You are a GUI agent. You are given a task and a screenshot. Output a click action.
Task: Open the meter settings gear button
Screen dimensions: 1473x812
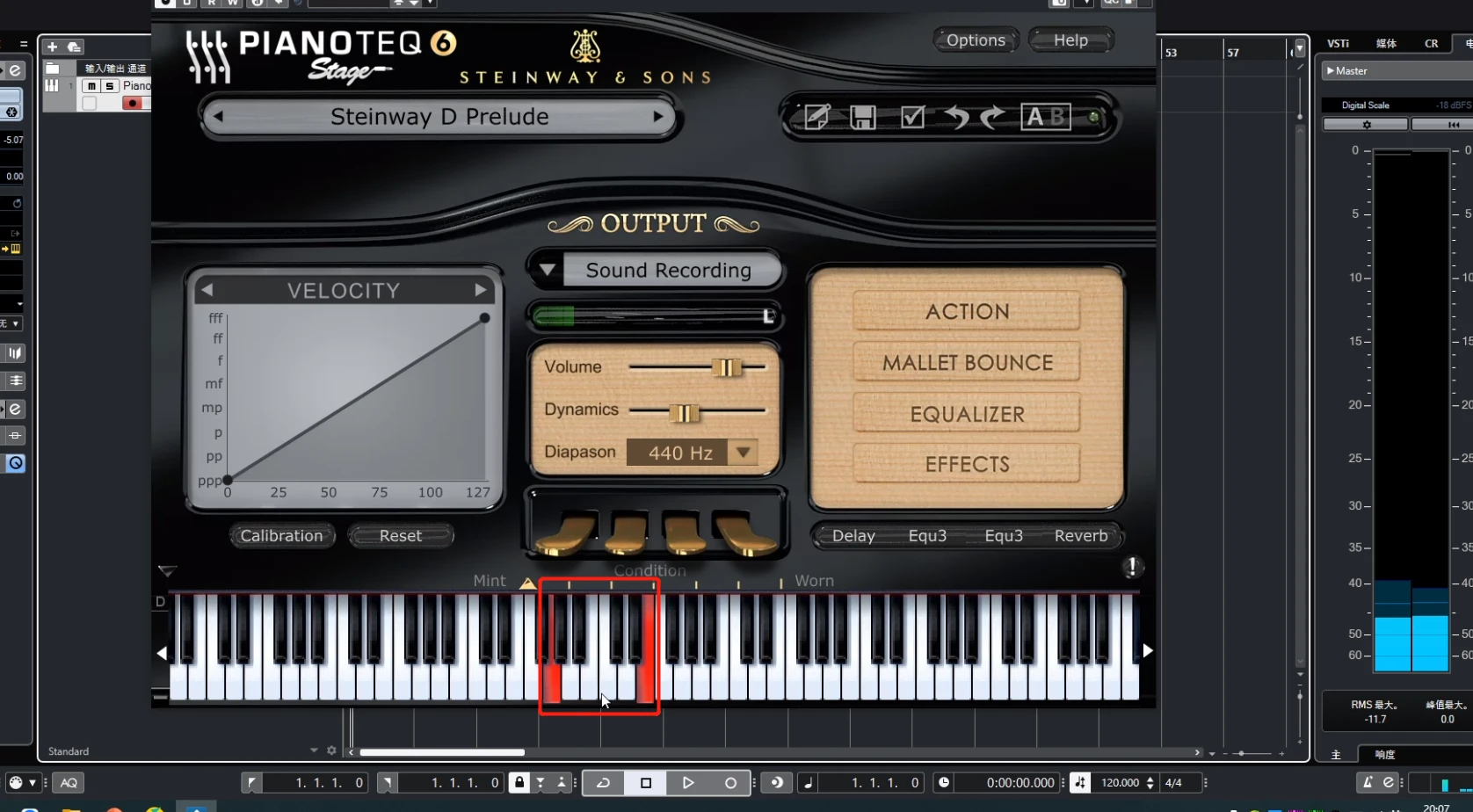point(1367,125)
